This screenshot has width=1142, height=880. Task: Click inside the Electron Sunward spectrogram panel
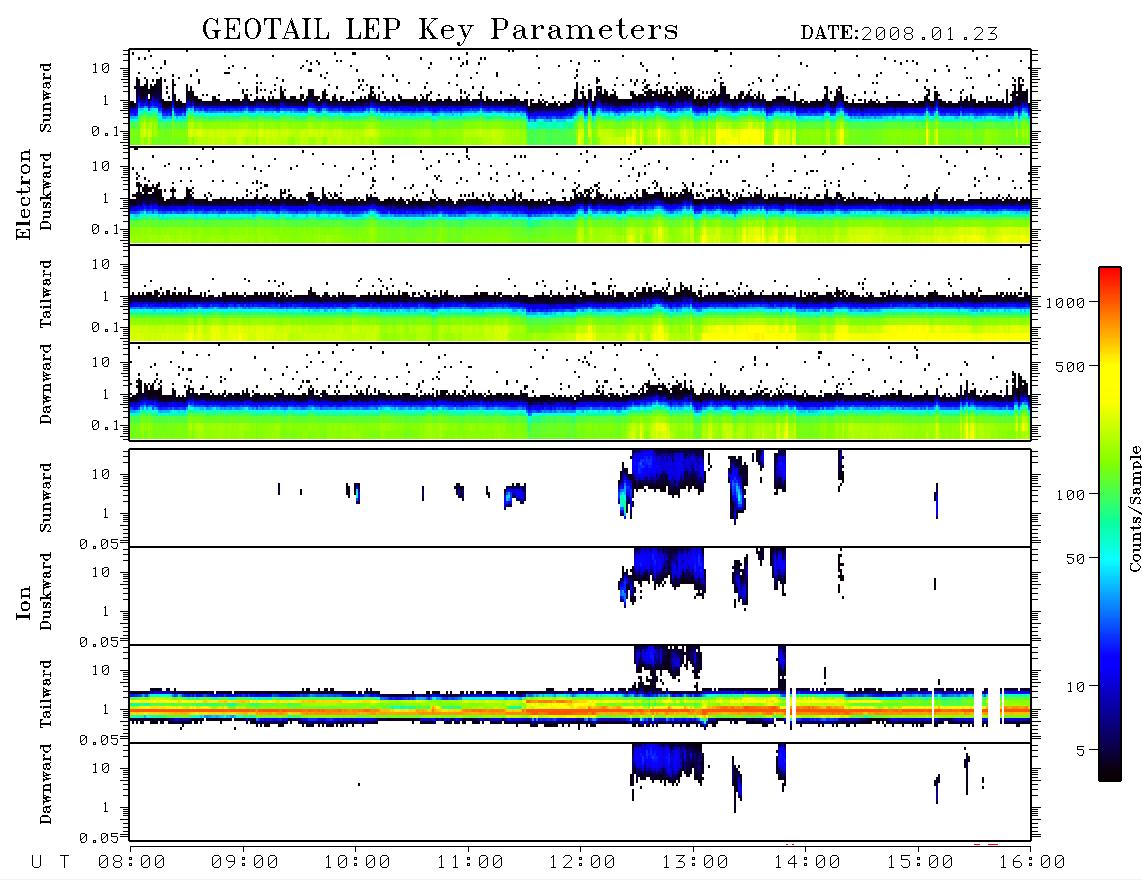tap(580, 98)
